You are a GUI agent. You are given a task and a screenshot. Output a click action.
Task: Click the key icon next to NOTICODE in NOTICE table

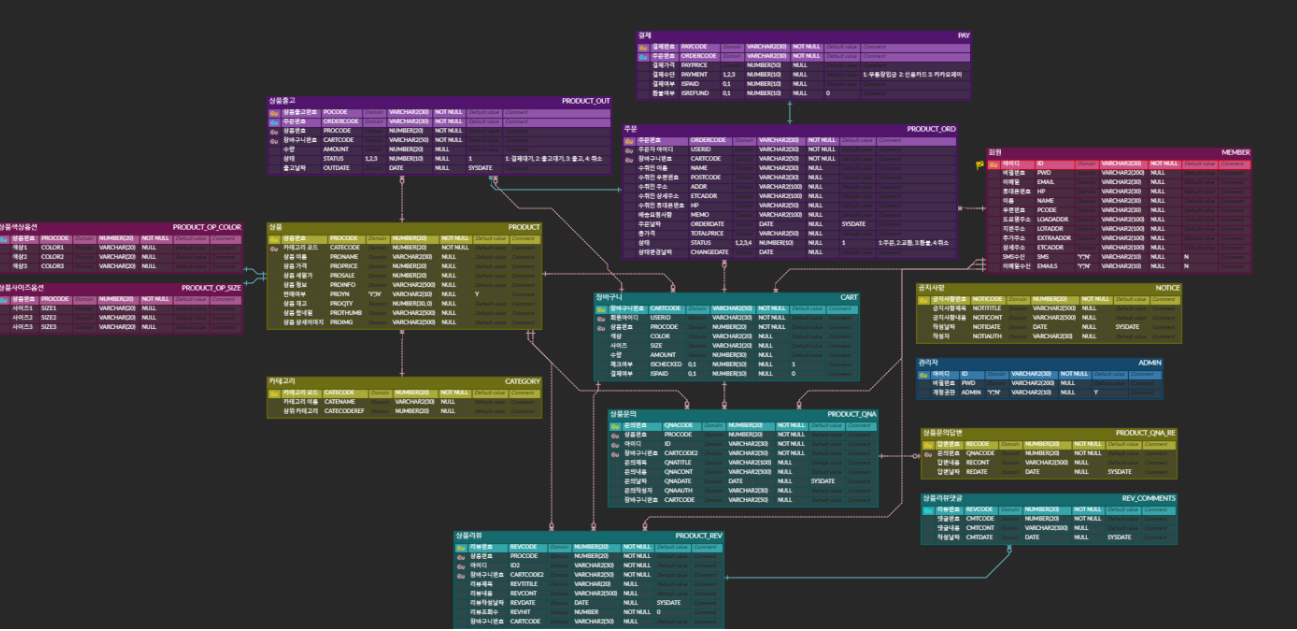coord(923,299)
